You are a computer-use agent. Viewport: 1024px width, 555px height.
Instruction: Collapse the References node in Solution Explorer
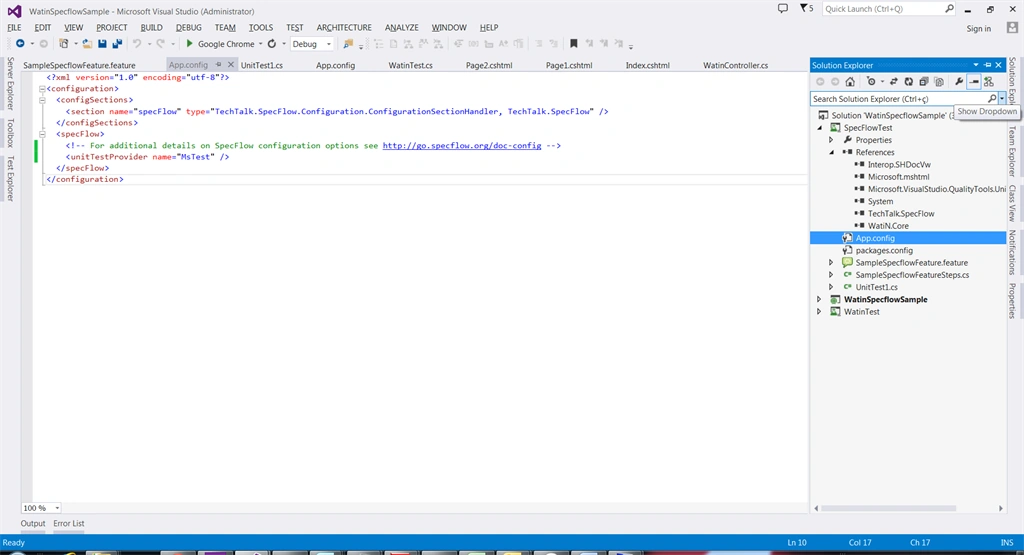point(832,152)
